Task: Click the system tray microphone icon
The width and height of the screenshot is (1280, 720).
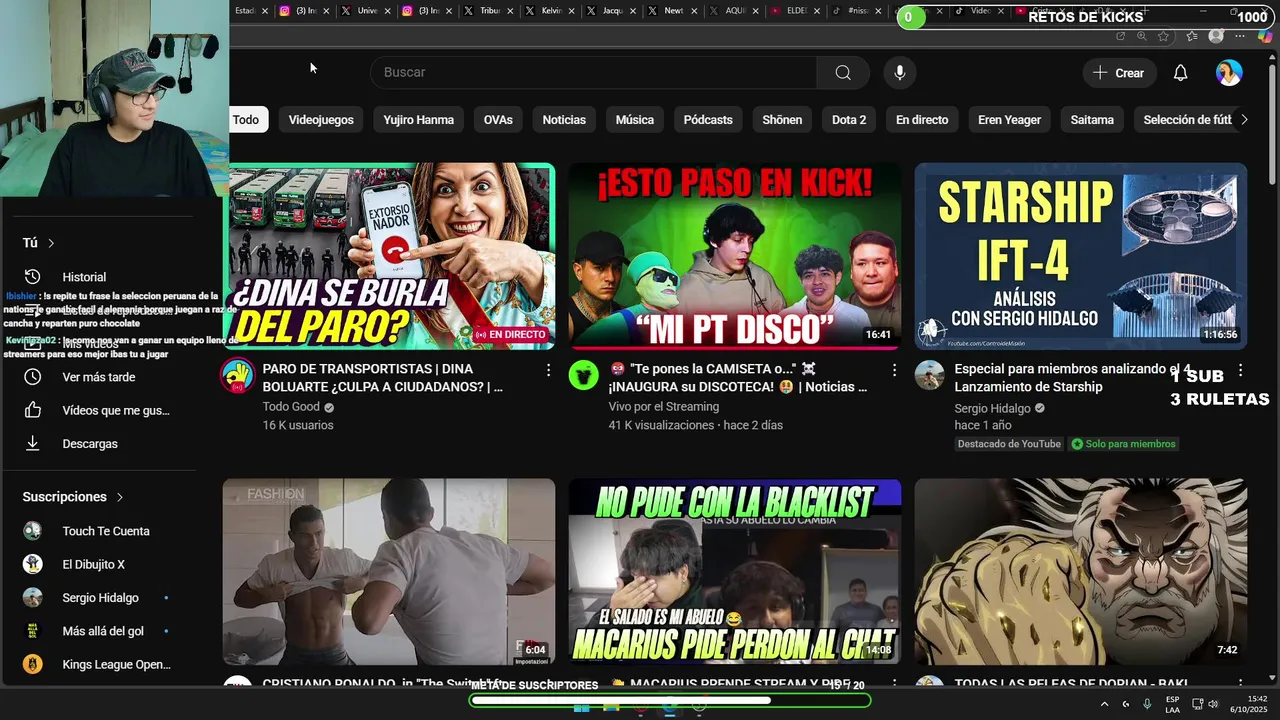Action: tap(1147, 704)
